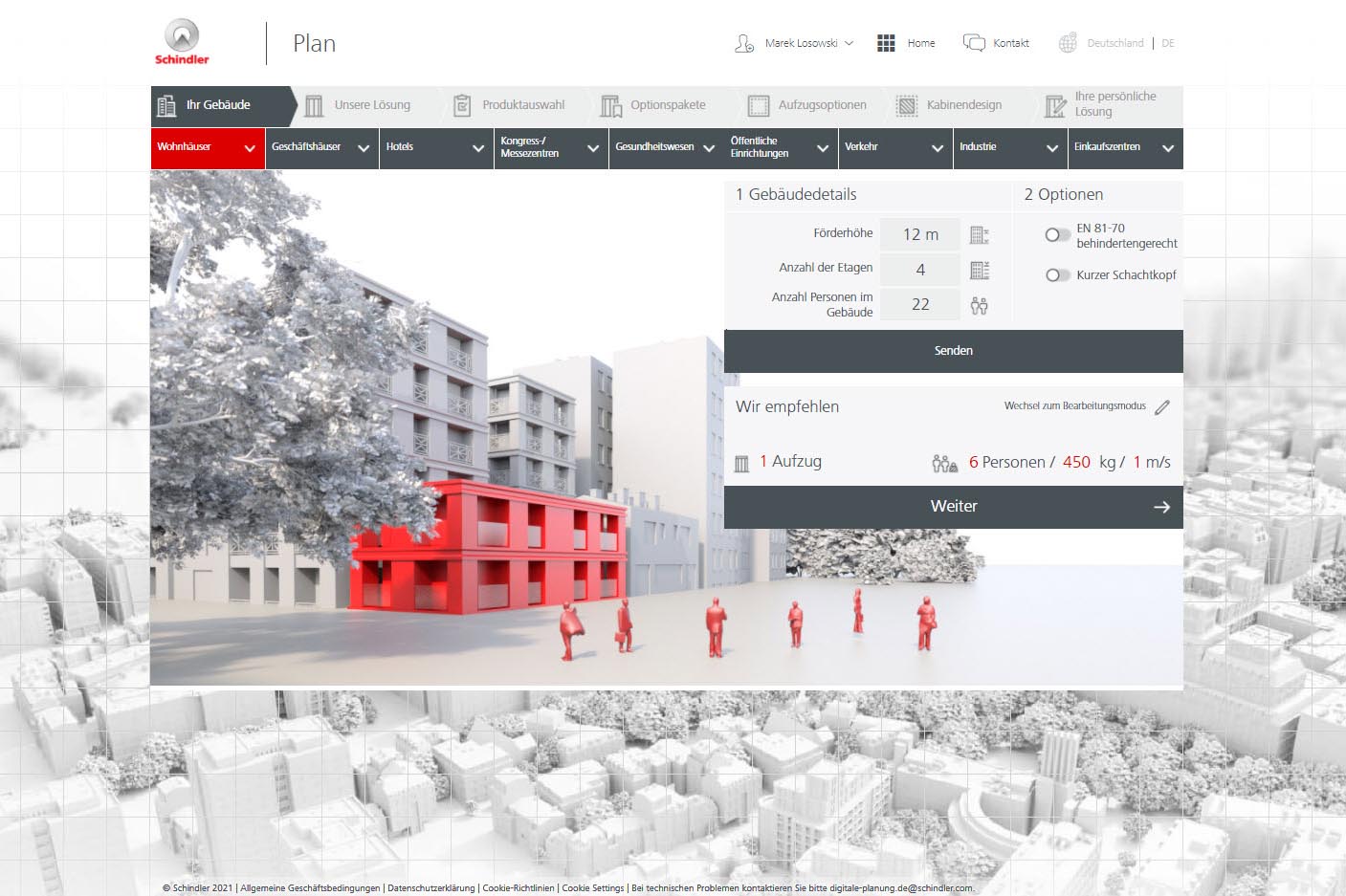This screenshot has height=896, width=1346.
Task: Click the people icon for Personen im Gebäude
Action: 979,306
